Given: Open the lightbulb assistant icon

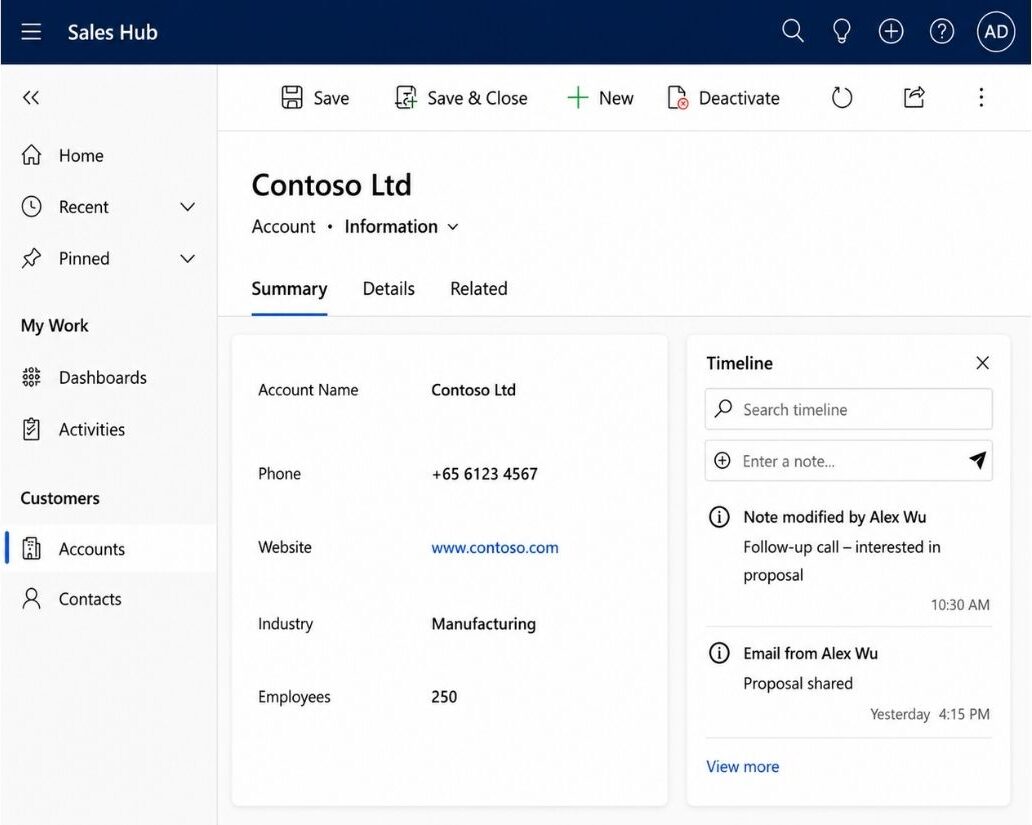Looking at the screenshot, I should pos(842,31).
